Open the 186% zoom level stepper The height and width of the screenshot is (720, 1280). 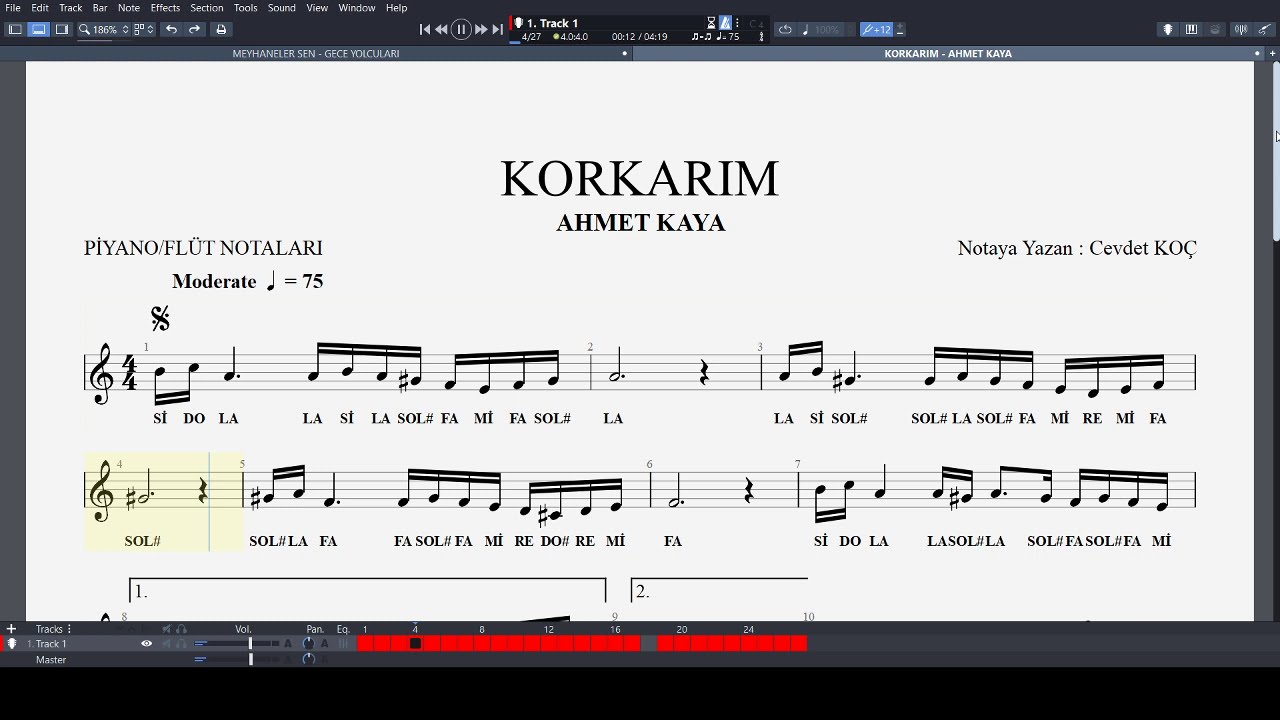[125, 29]
